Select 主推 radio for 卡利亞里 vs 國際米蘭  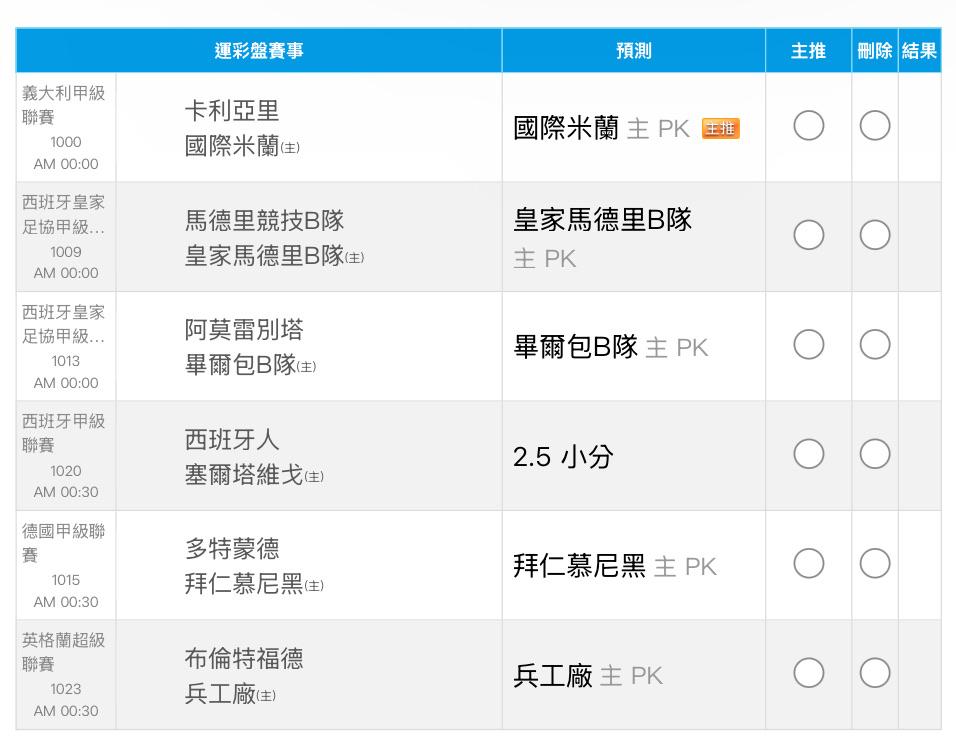tap(808, 126)
